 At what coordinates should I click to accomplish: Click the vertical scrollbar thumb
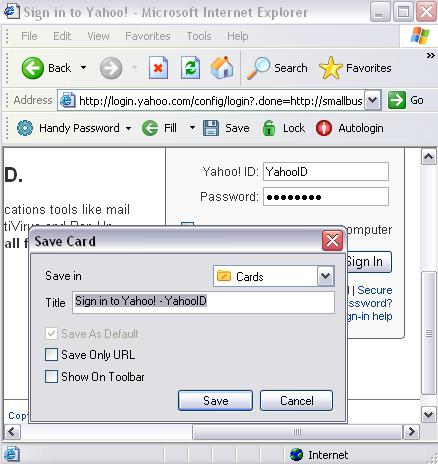pos(429,333)
